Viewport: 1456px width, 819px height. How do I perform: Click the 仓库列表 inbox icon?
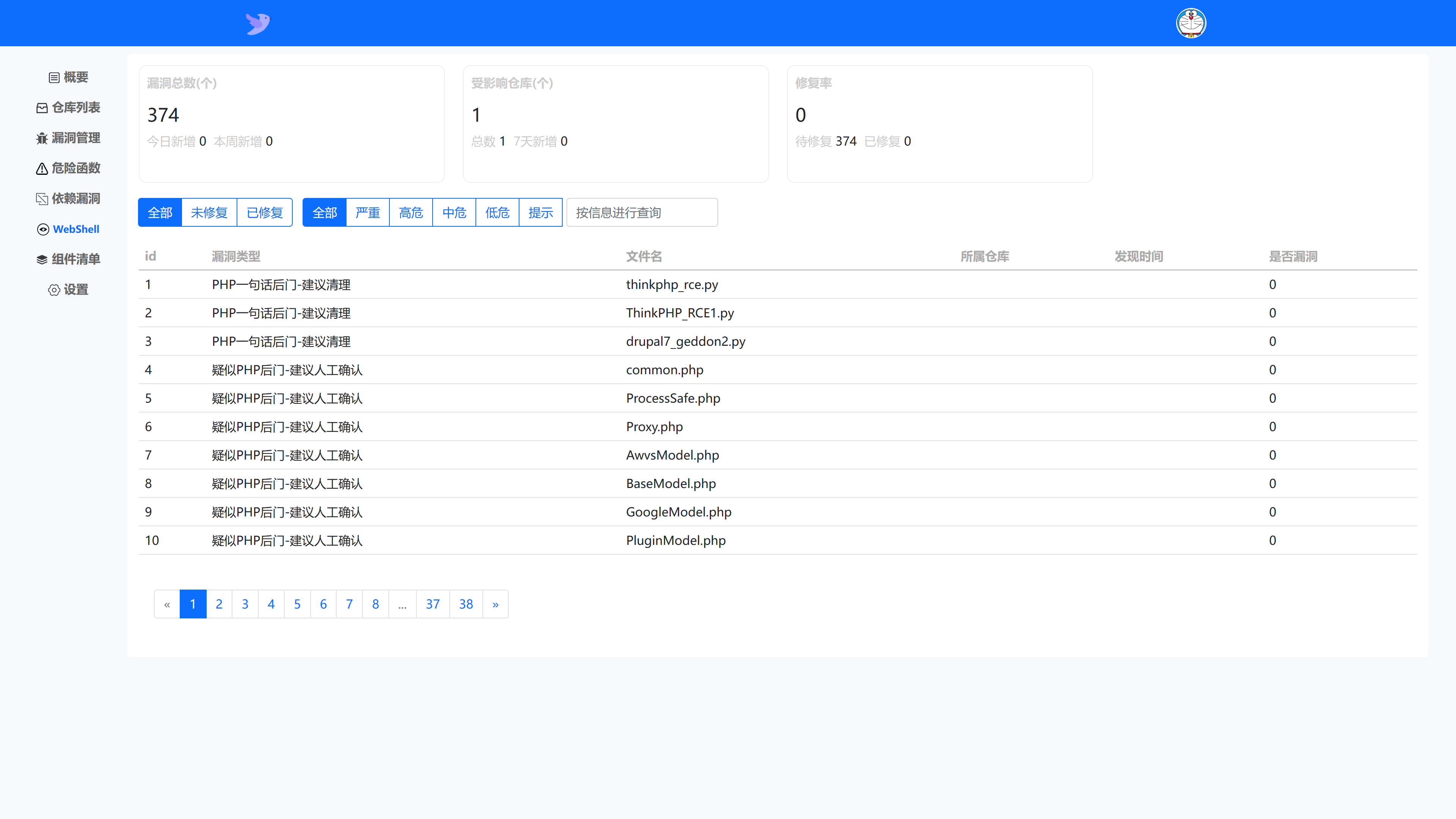tap(42, 108)
